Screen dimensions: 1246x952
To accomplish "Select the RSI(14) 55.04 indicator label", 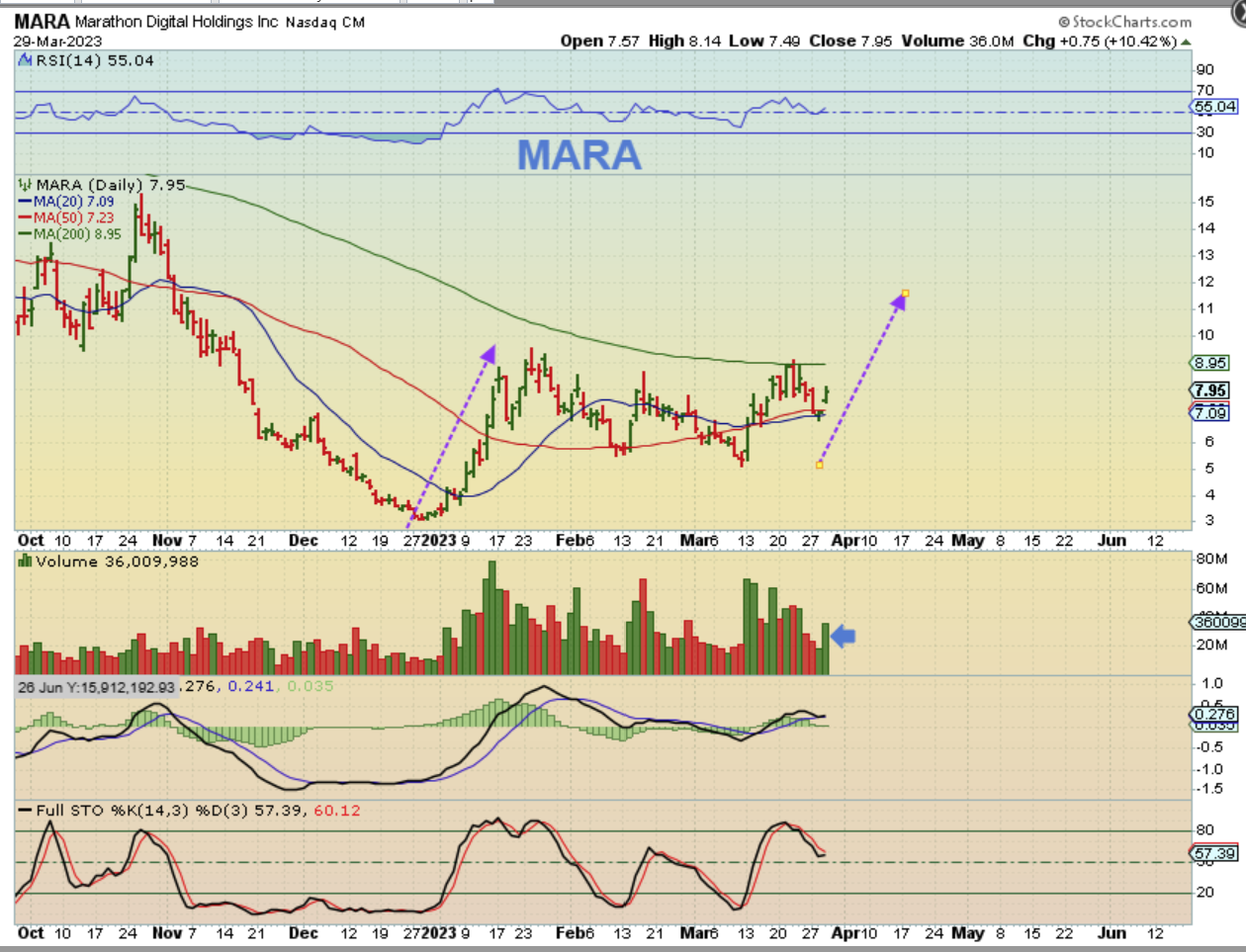I will click(95, 60).
